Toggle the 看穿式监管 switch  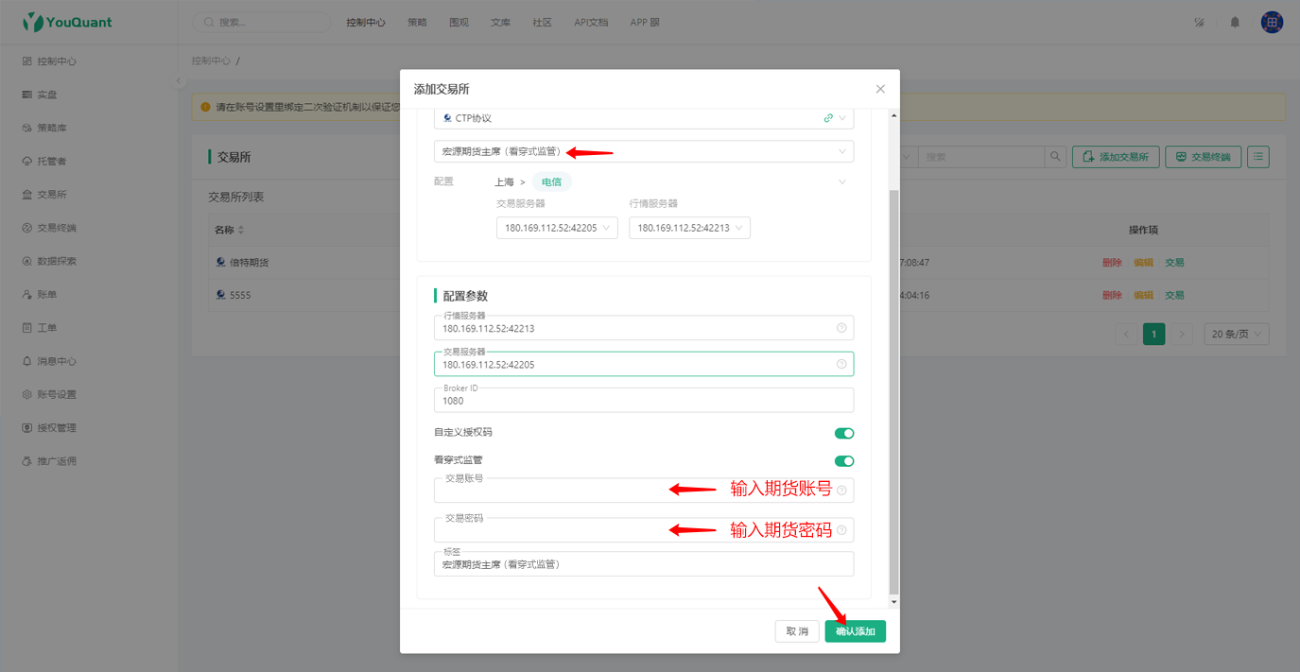coord(844,461)
